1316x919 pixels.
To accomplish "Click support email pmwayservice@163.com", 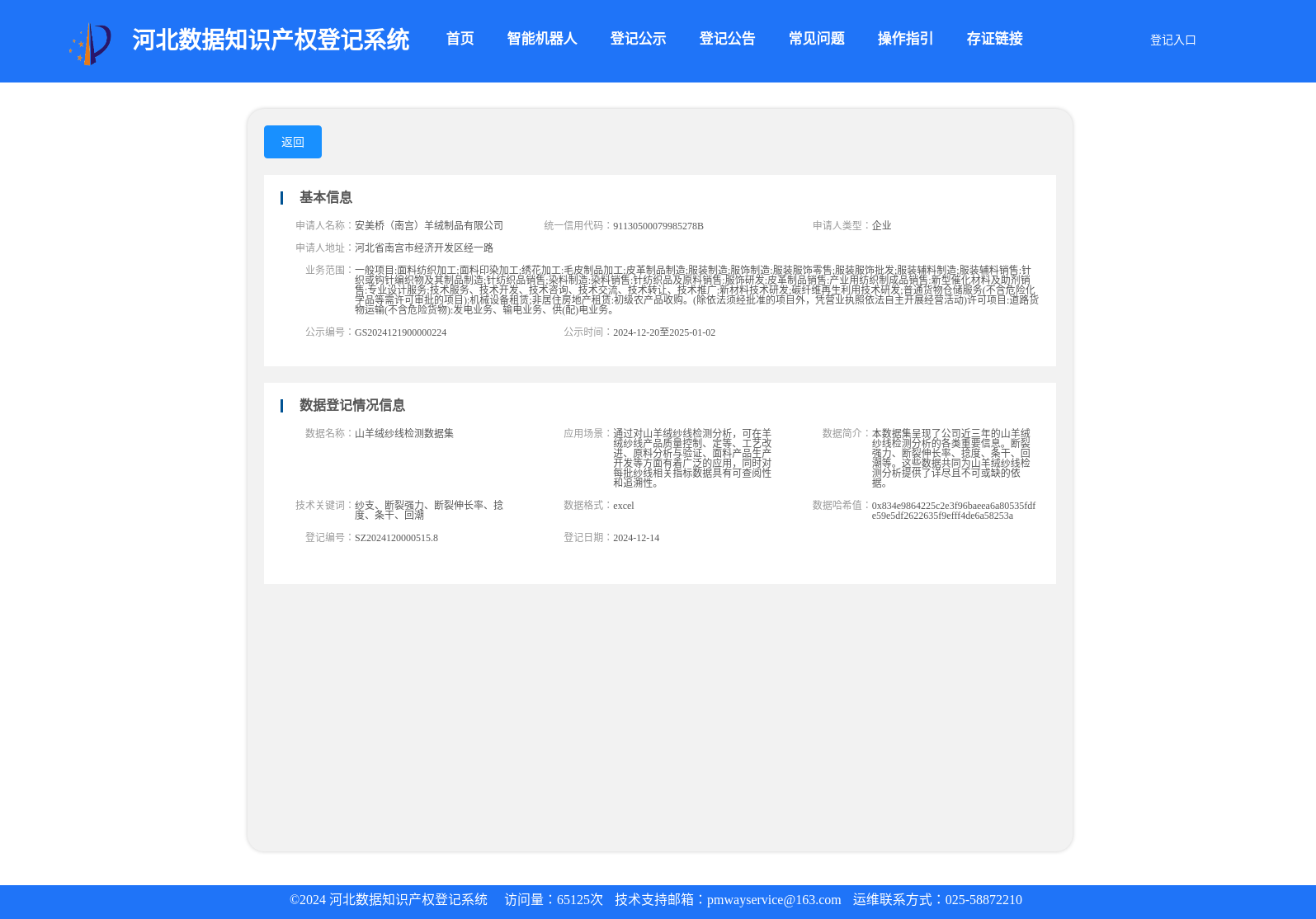I will 774,900.
